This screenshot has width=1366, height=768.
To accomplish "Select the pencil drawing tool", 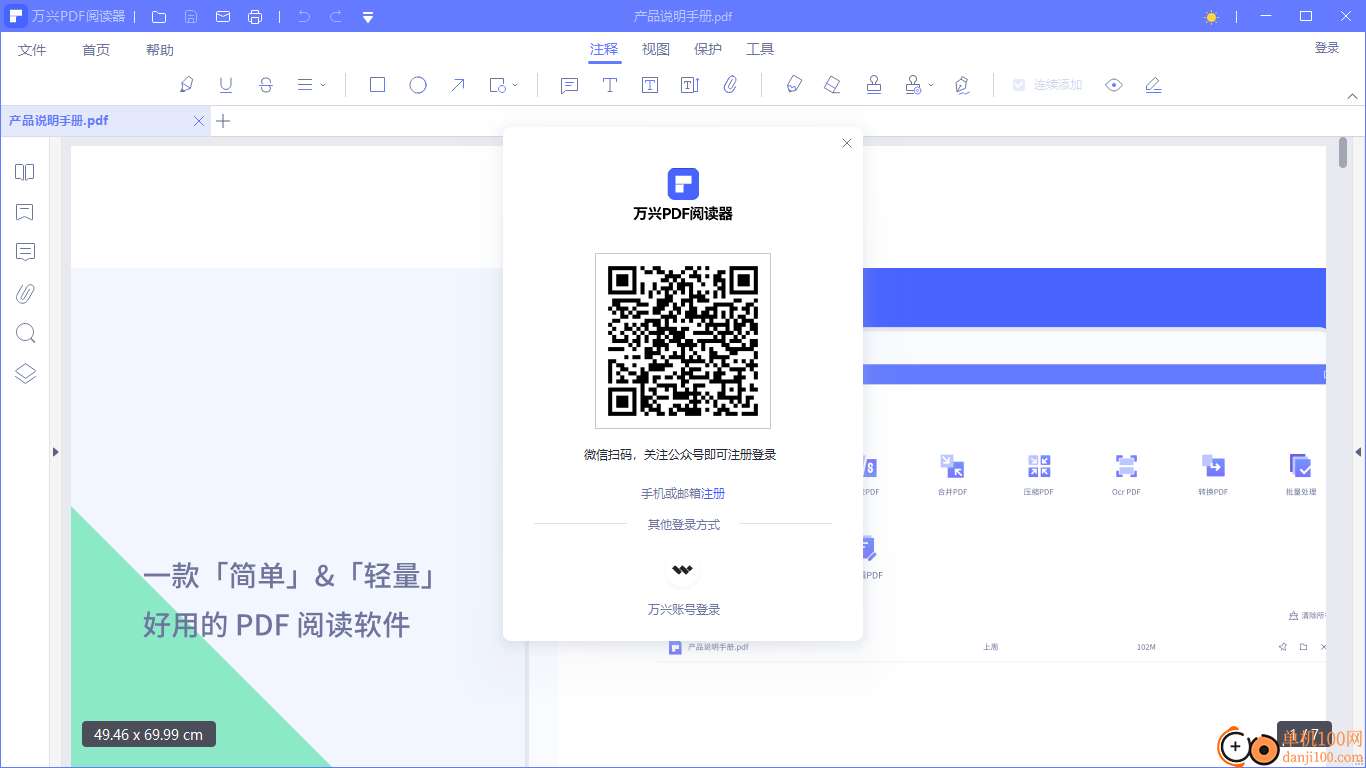I will pos(794,85).
